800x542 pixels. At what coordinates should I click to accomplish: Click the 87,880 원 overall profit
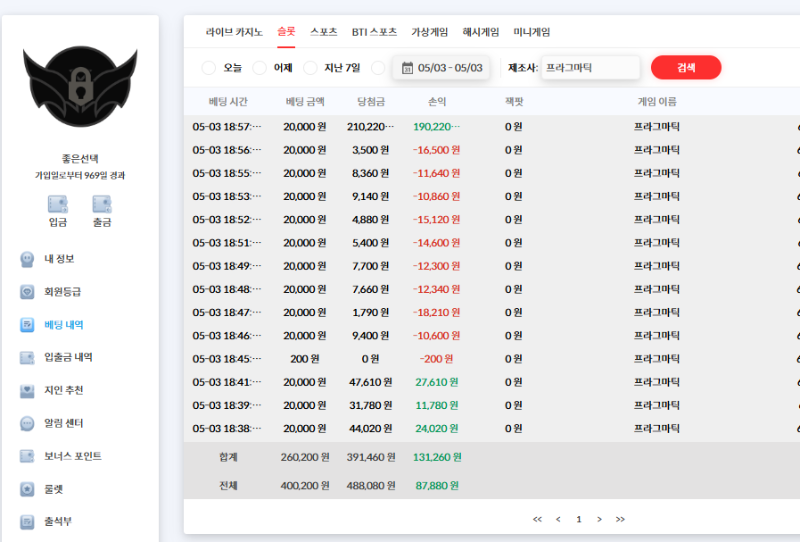[x=437, y=486]
